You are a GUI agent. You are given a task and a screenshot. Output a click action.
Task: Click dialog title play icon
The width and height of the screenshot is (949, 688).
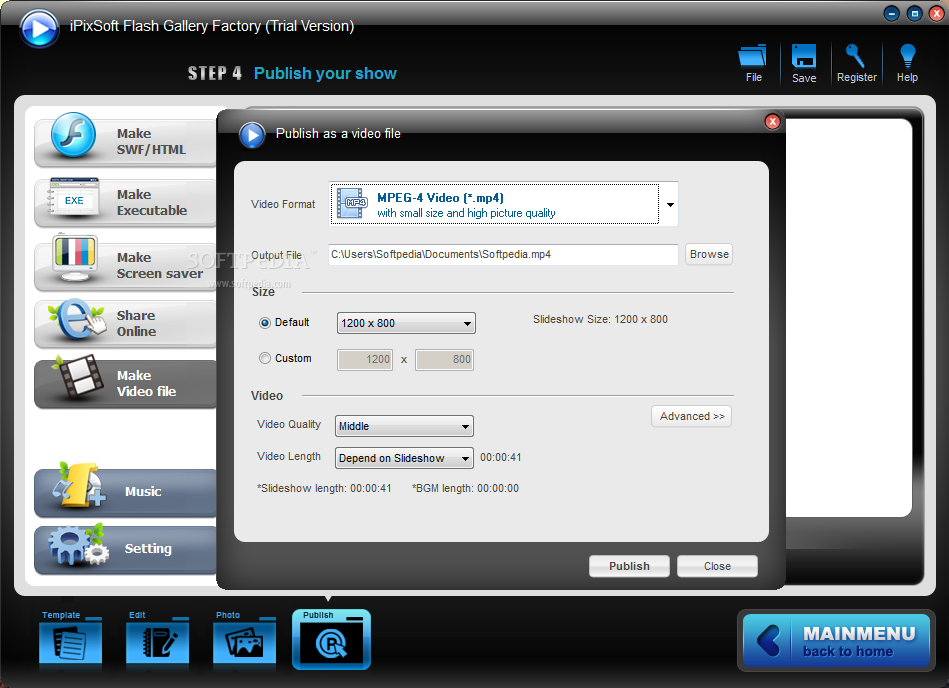pos(252,135)
